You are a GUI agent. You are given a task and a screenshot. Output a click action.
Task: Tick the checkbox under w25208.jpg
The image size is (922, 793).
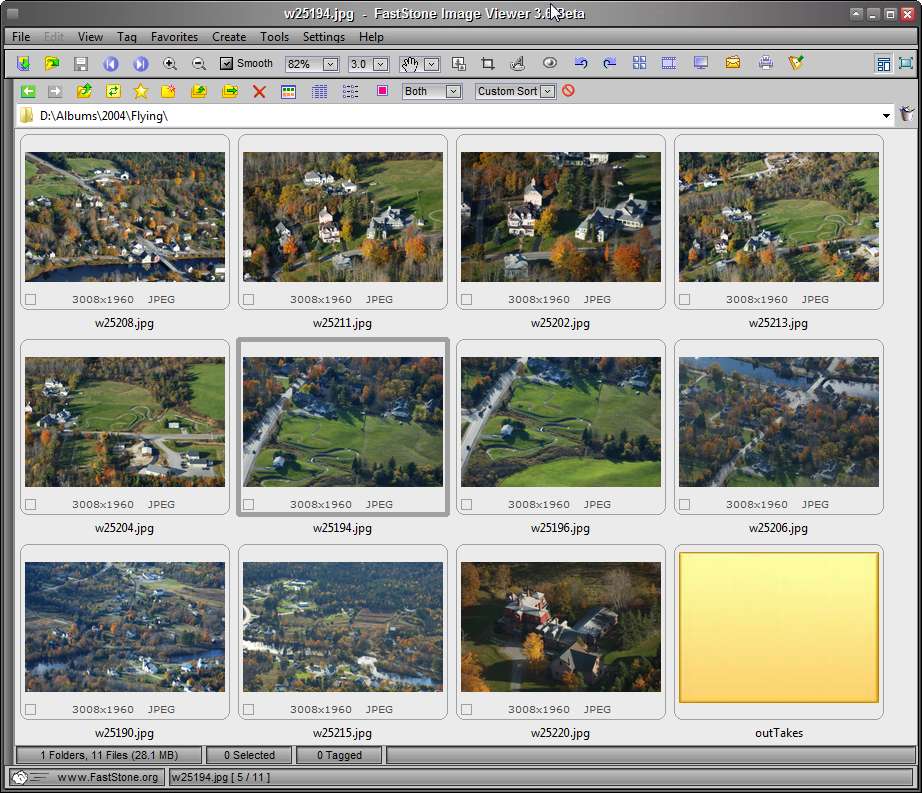(x=31, y=300)
